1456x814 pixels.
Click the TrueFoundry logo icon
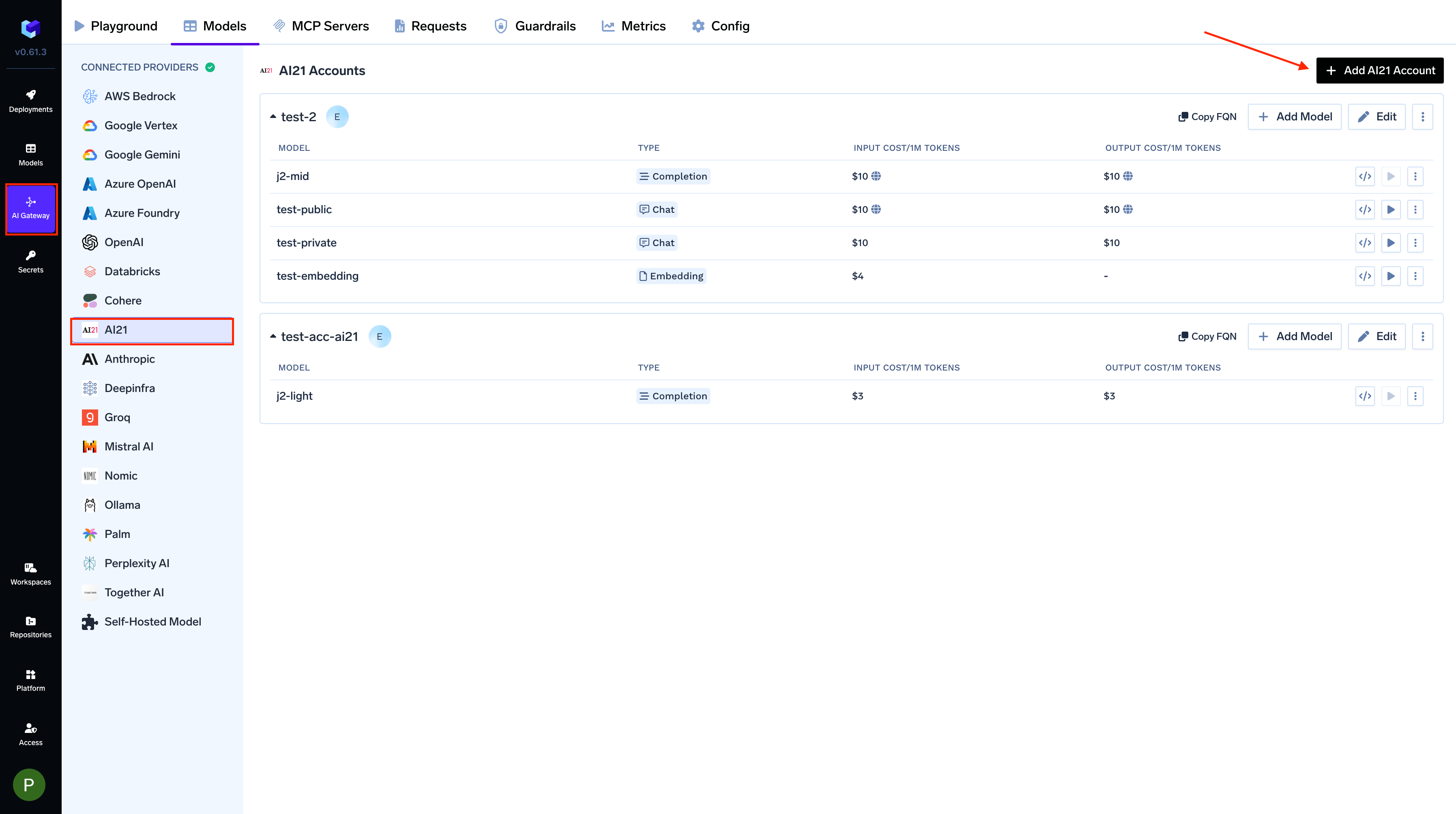click(x=30, y=28)
